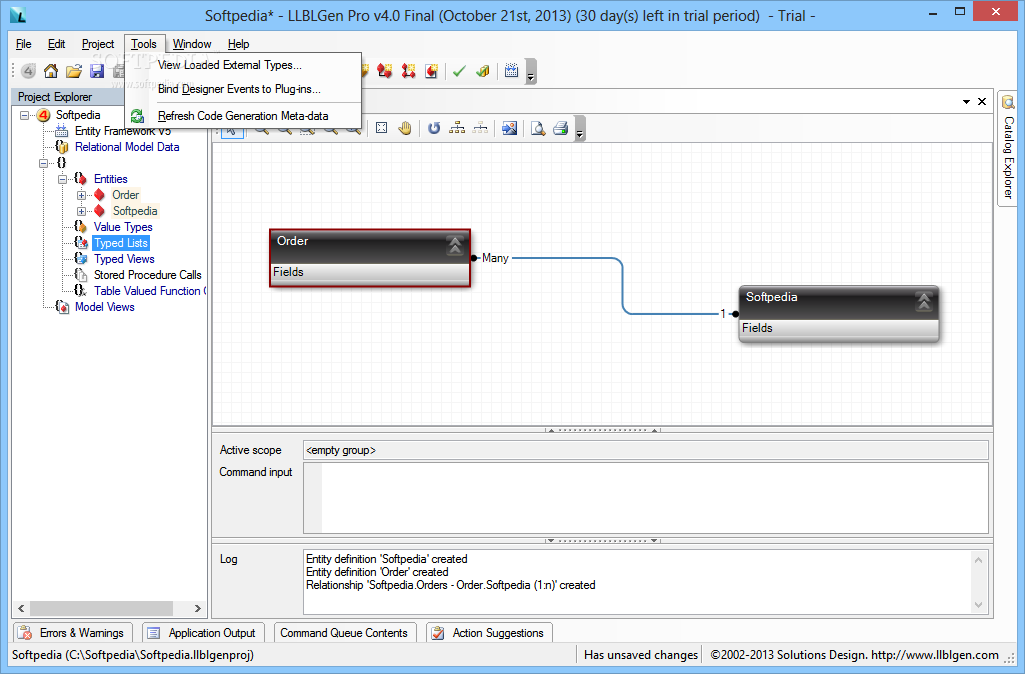Viewport: 1025px width, 674px height.
Task: Open the Action Suggestions tab
Action: (489, 633)
